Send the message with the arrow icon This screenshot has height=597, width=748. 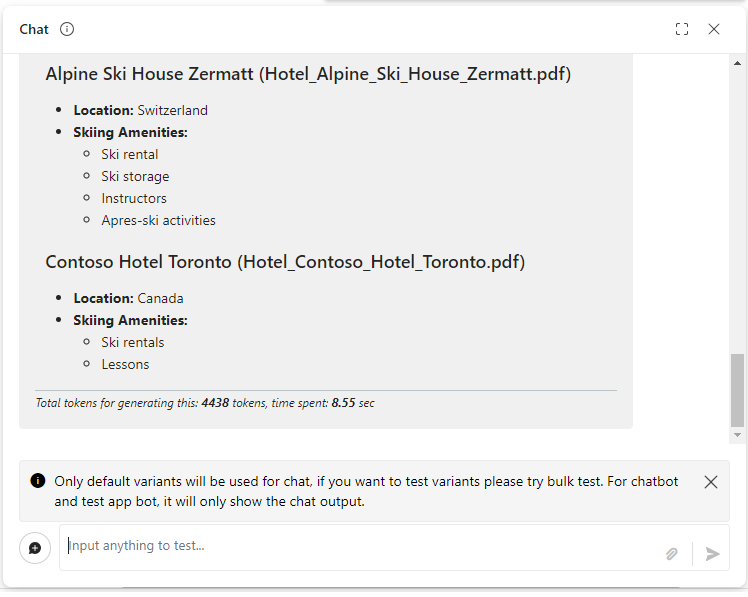click(x=712, y=554)
